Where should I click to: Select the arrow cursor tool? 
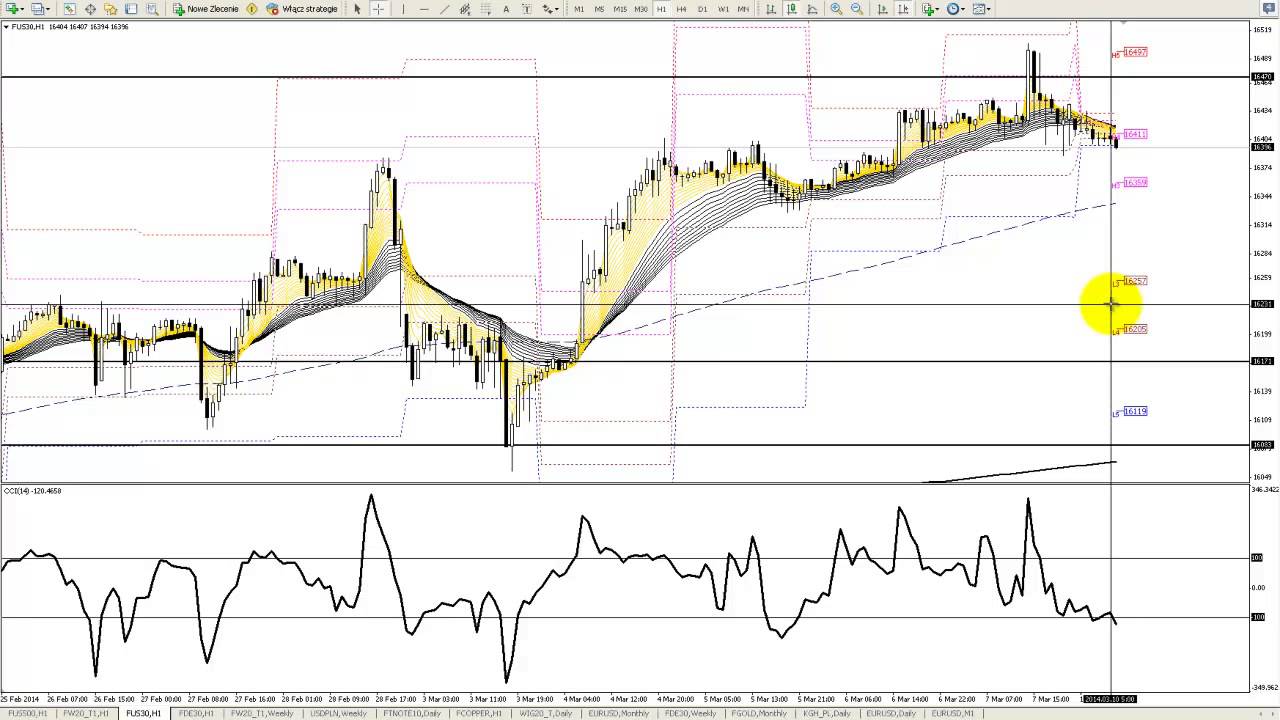coord(357,9)
